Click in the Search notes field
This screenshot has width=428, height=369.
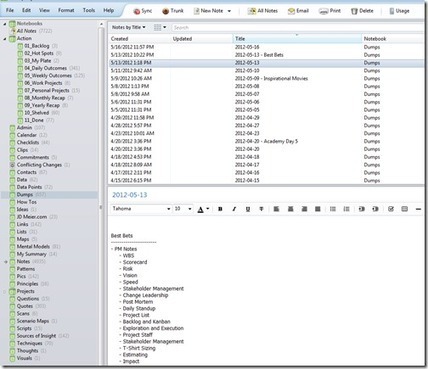(297, 27)
